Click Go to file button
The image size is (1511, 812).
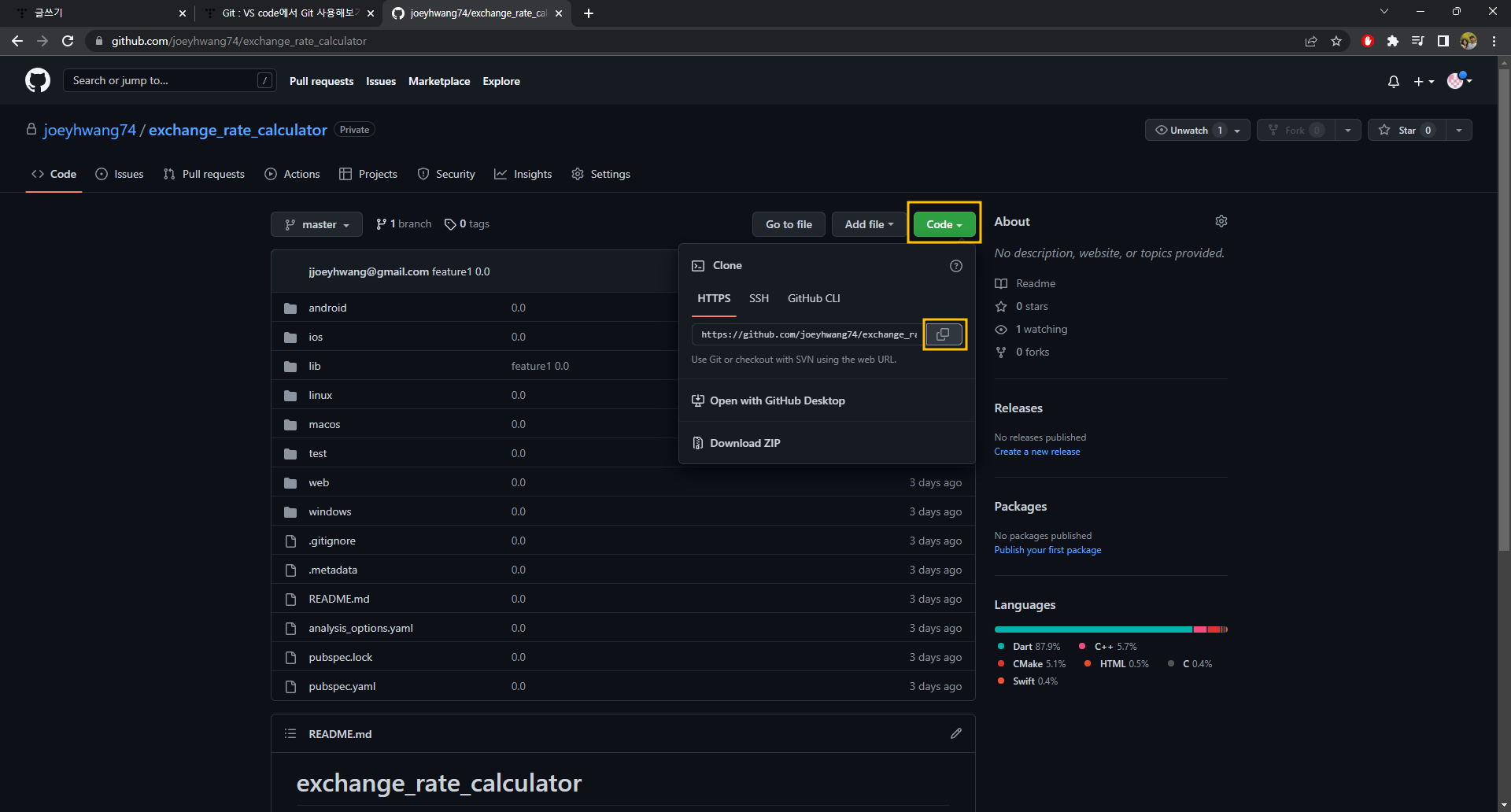(789, 224)
